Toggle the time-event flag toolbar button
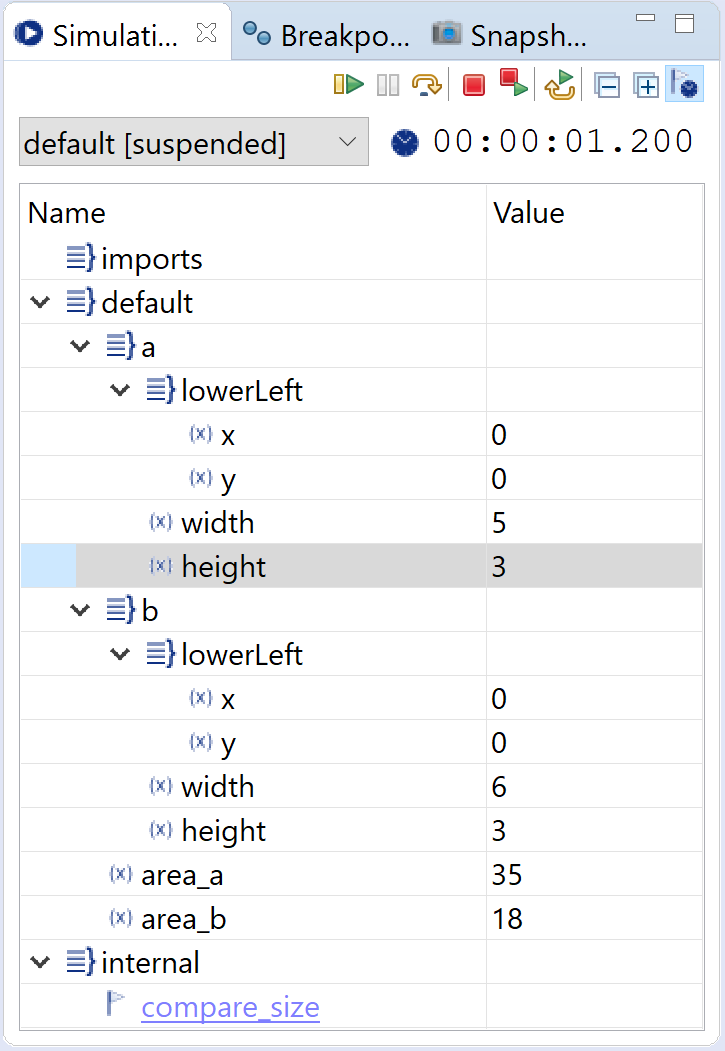Image resolution: width=725 pixels, height=1051 pixels. coord(686,85)
